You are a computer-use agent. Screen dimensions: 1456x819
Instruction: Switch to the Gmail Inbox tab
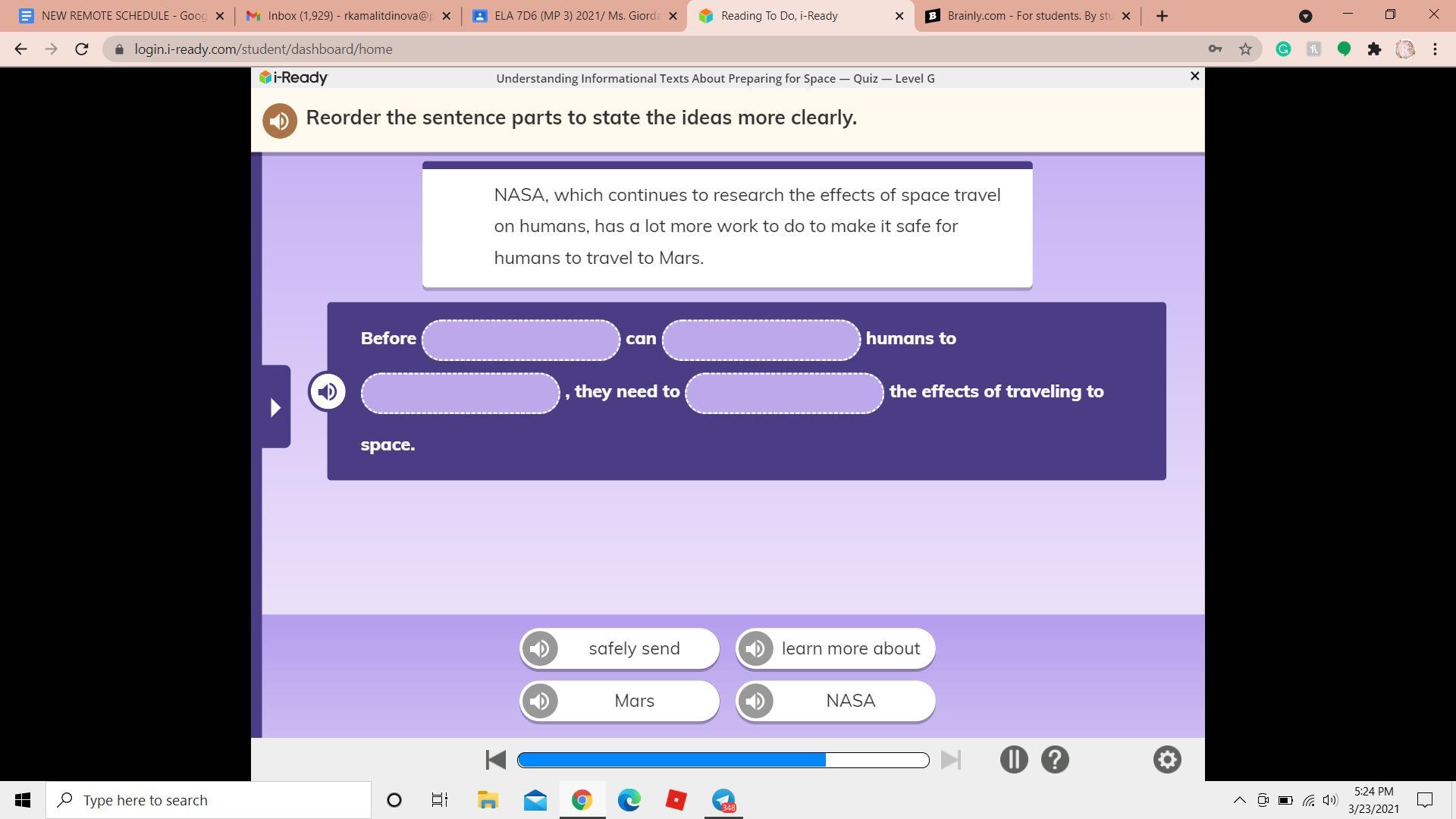(347, 16)
